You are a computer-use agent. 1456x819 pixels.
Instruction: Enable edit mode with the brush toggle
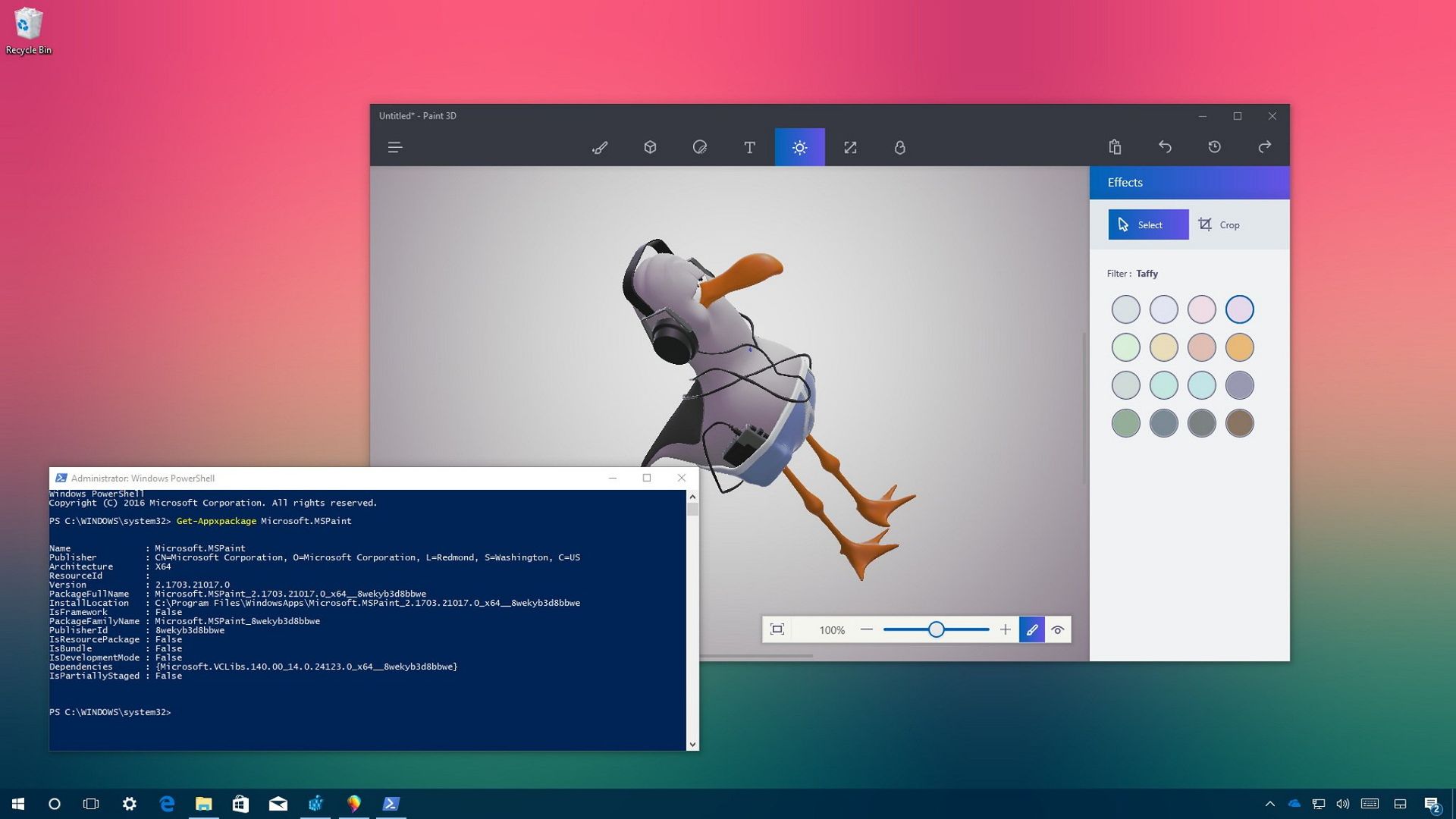[1032, 629]
